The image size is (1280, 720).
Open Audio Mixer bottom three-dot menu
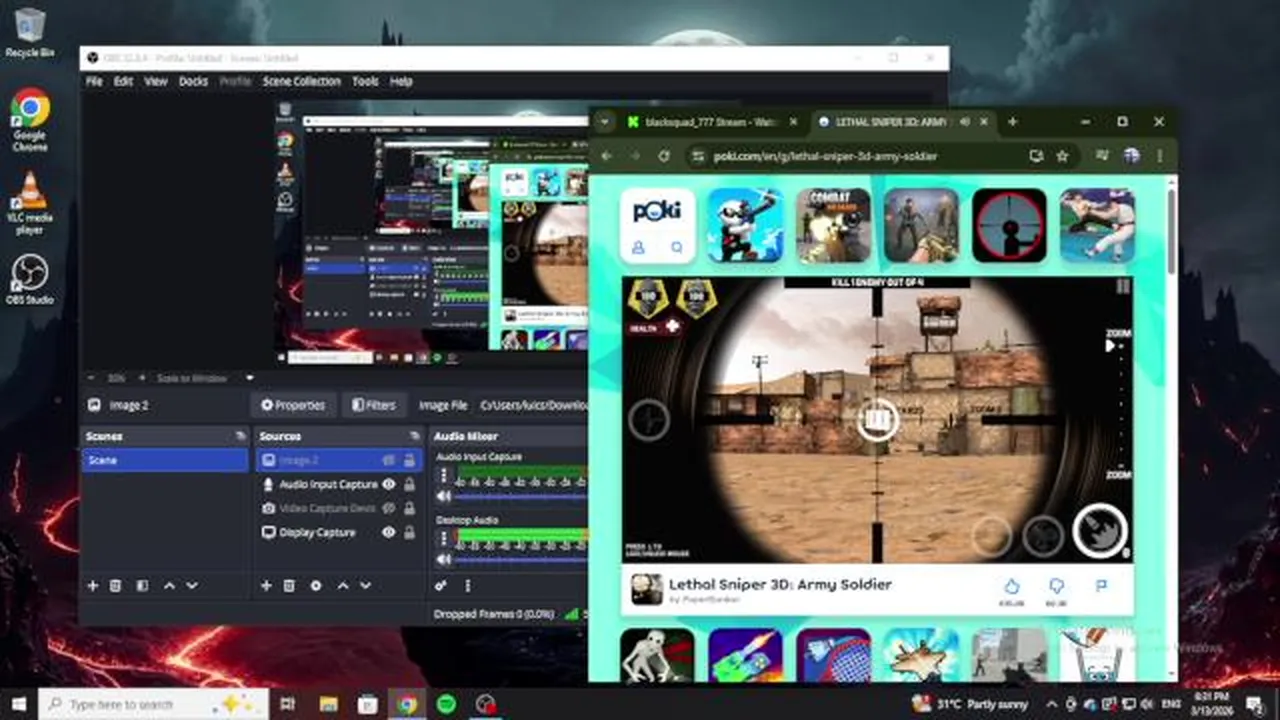467,585
